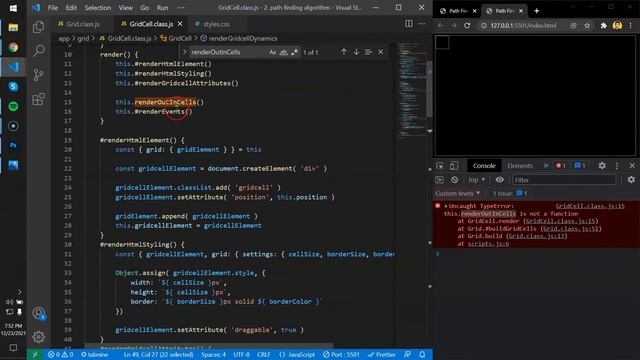Toggle Use Regular Expression in find widget

point(294,52)
